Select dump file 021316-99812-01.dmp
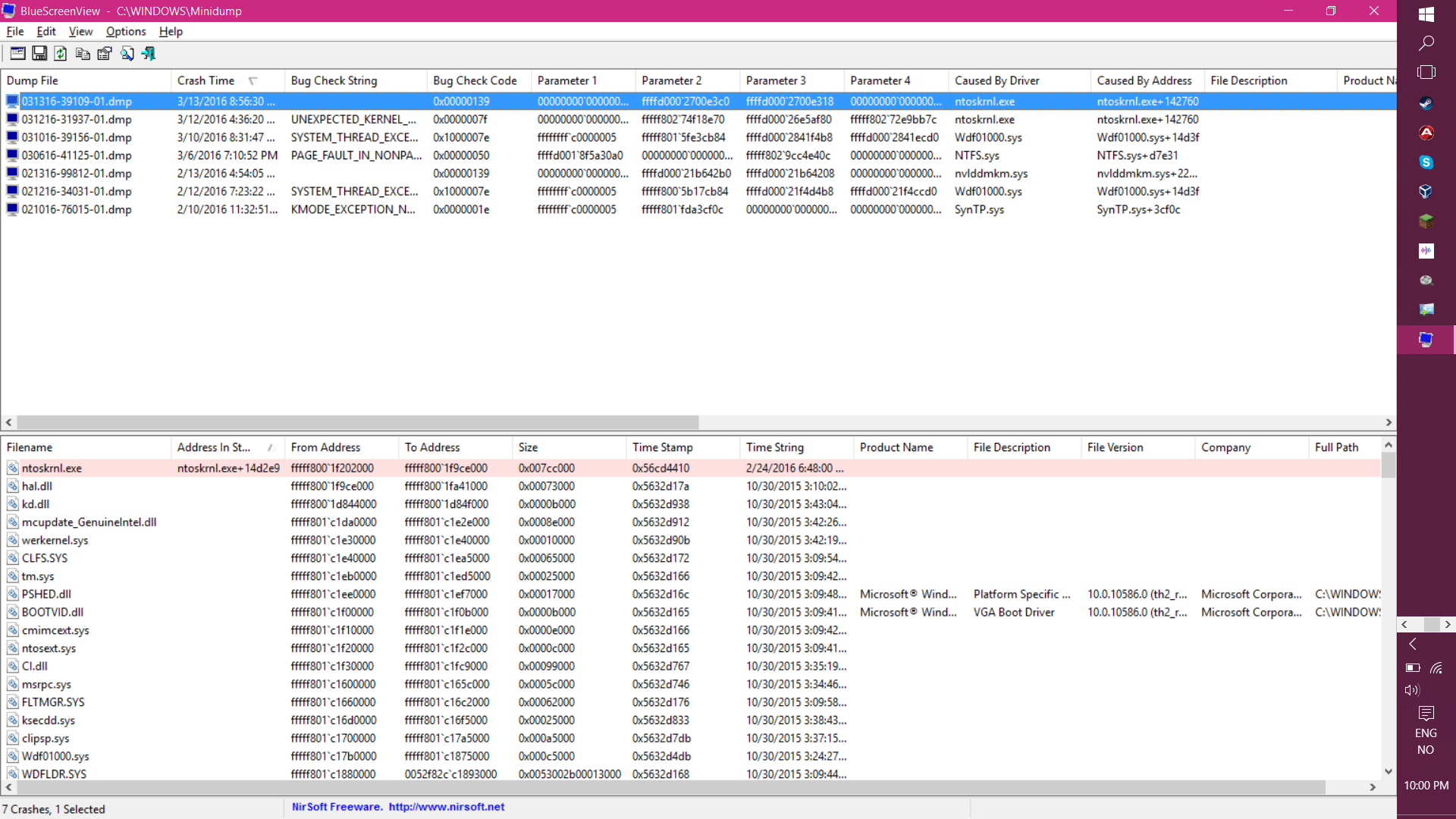 (x=77, y=174)
